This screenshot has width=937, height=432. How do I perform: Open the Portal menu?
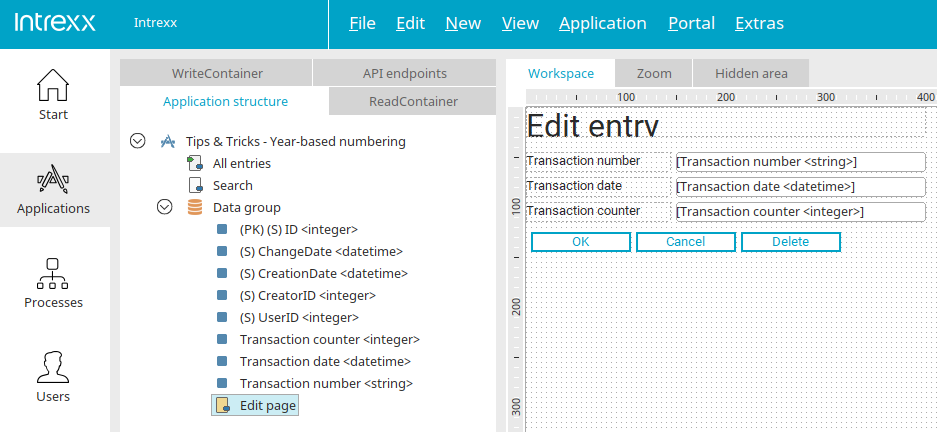(691, 23)
